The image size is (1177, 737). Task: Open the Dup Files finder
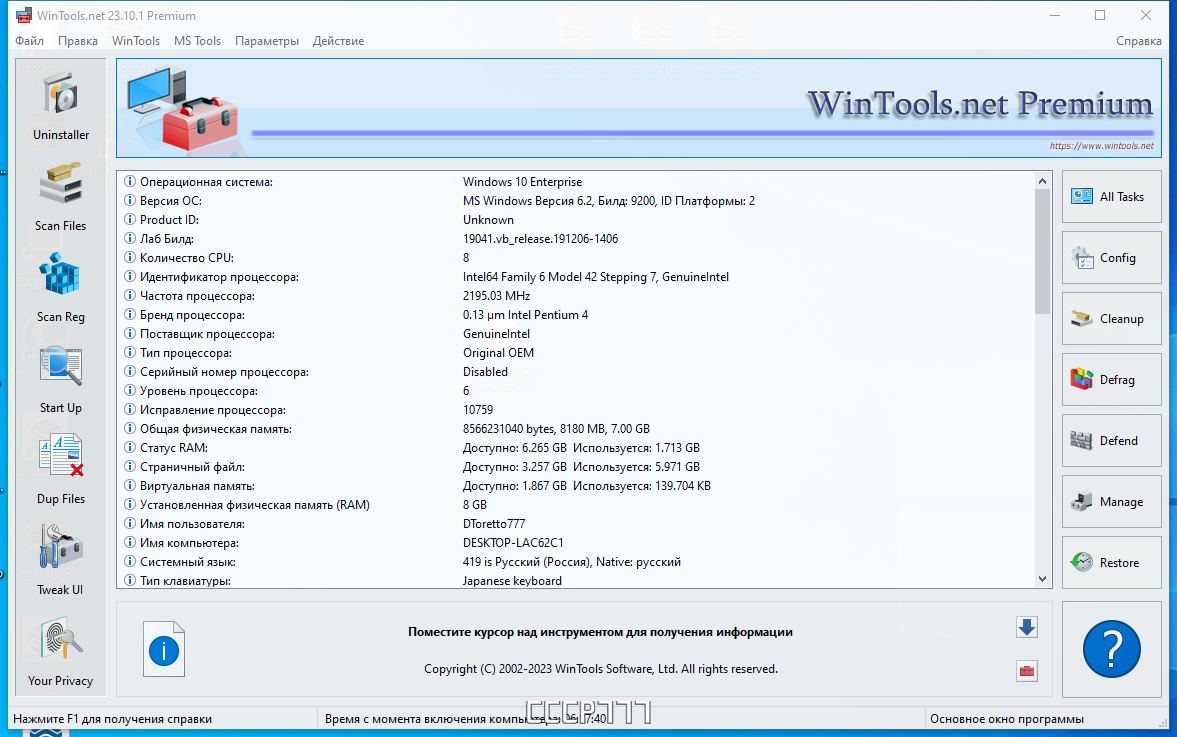coord(61,457)
